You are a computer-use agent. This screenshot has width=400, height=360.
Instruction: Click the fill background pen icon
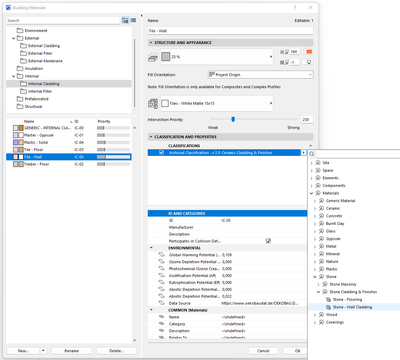(x=284, y=62)
